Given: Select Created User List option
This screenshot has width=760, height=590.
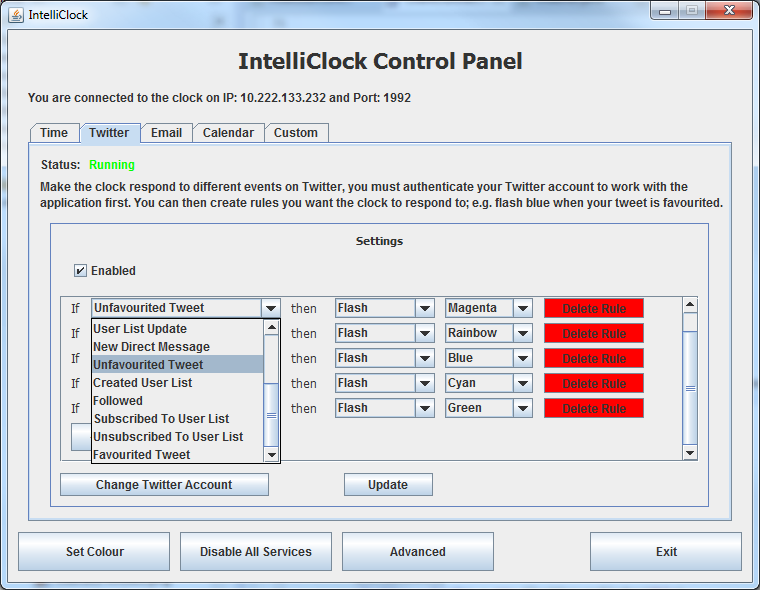Looking at the screenshot, I should 178,383.
